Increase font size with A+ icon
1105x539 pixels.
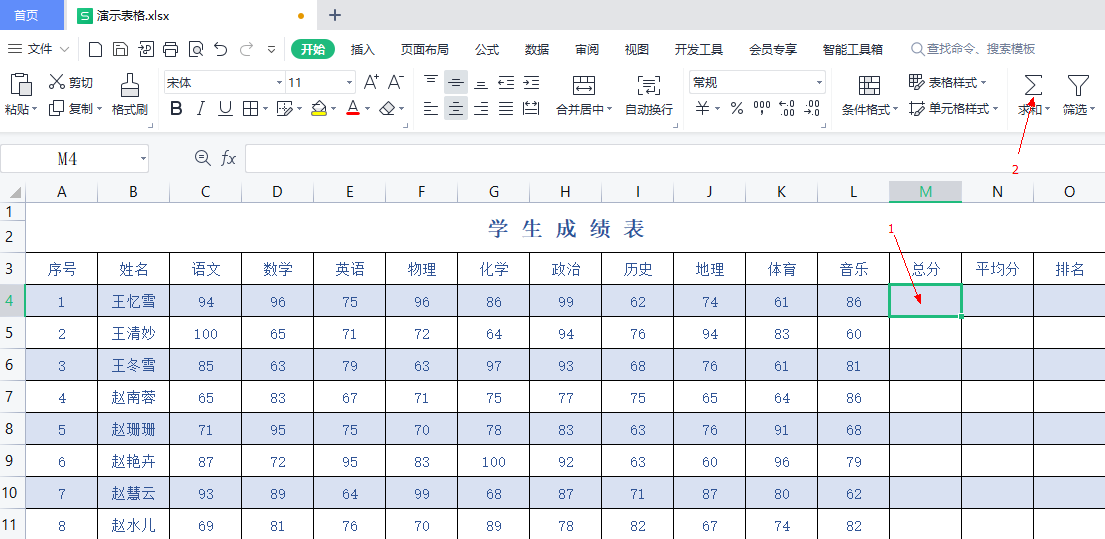pos(371,82)
